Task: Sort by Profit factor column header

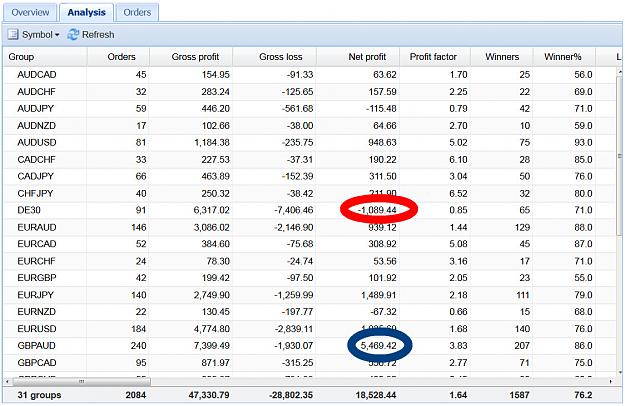Action: pyautogui.click(x=433, y=57)
